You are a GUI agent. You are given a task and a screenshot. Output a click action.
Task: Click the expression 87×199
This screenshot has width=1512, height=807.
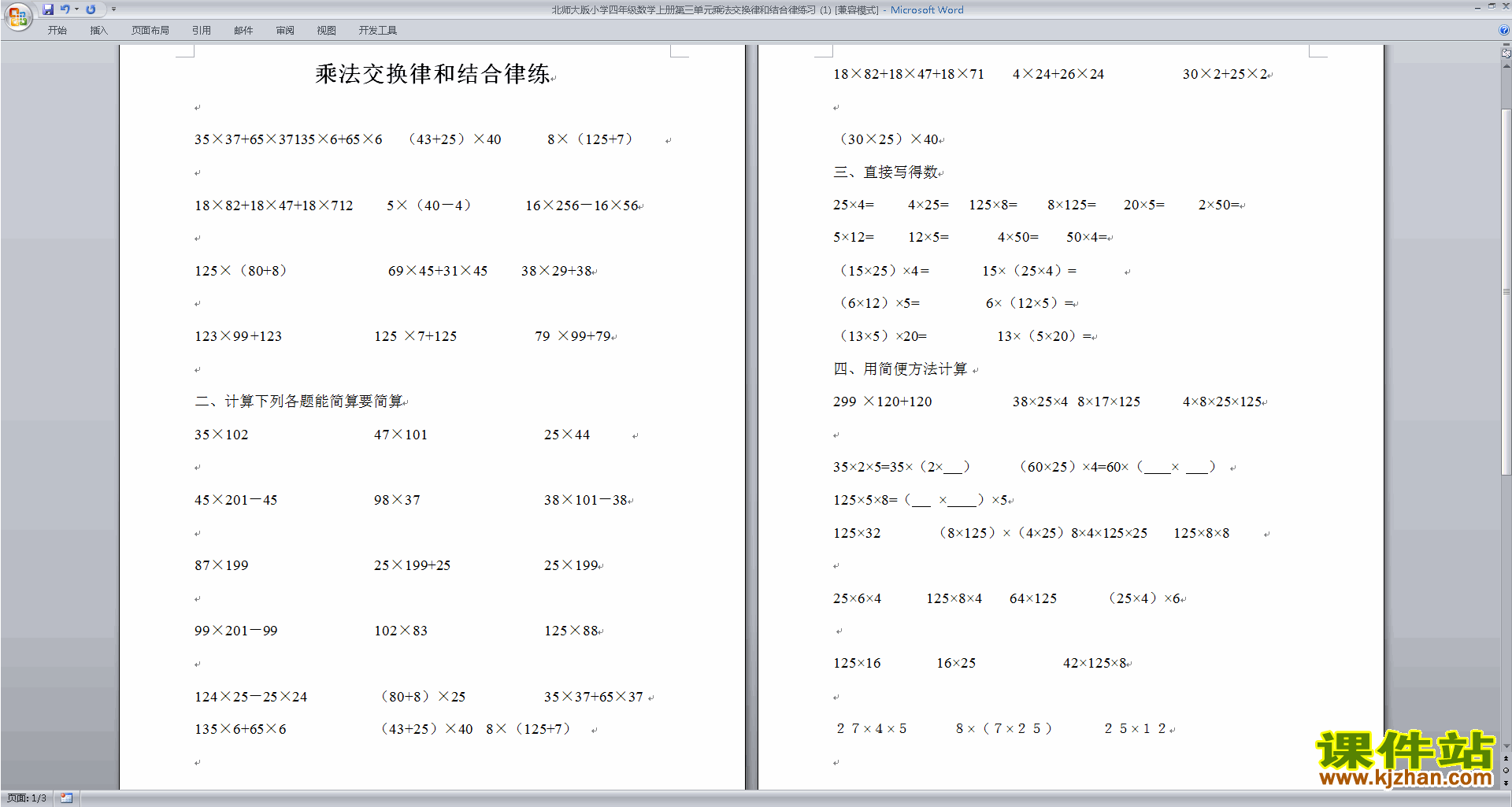(x=221, y=565)
